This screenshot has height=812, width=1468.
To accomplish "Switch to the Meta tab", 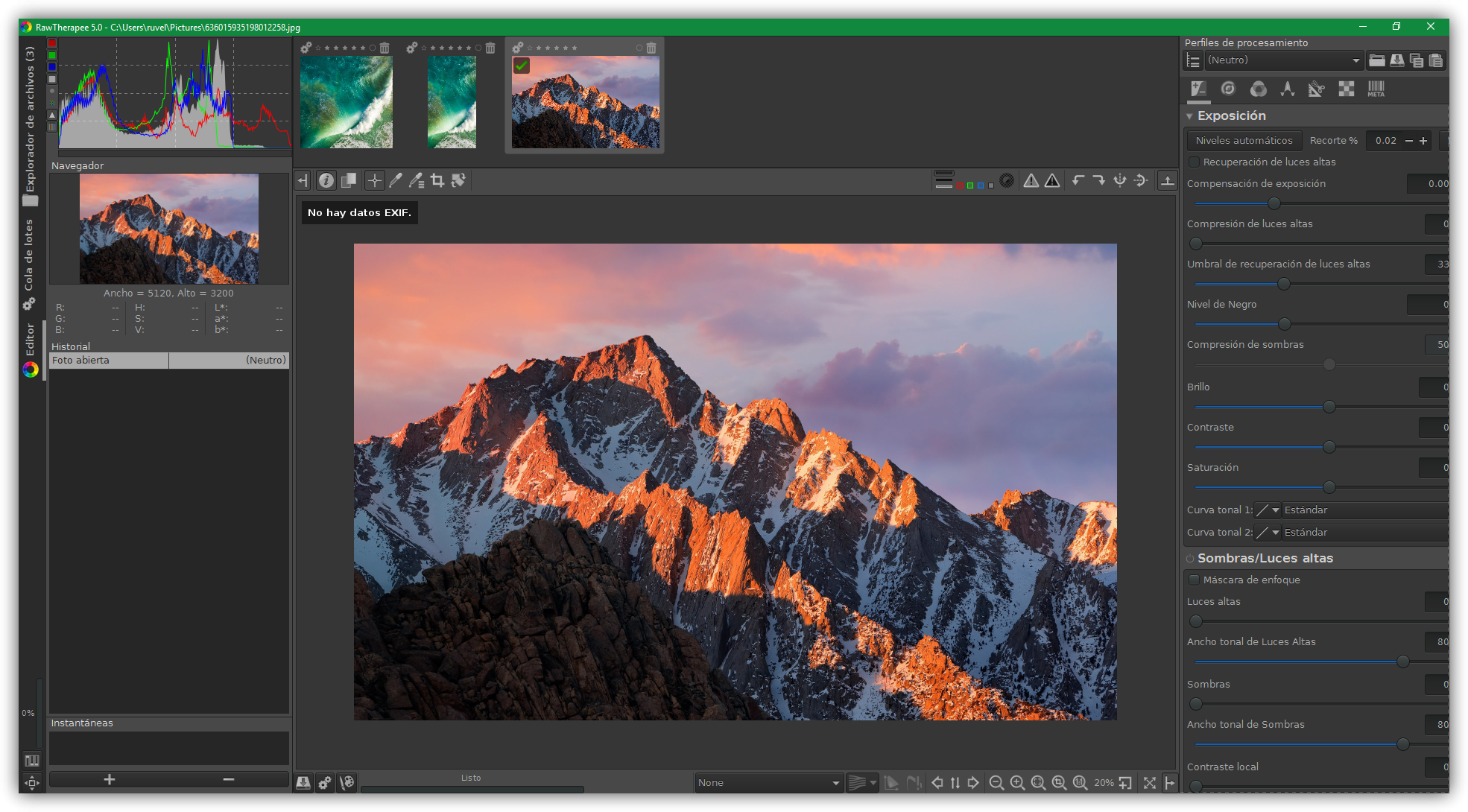I will (x=1376, y=89).
